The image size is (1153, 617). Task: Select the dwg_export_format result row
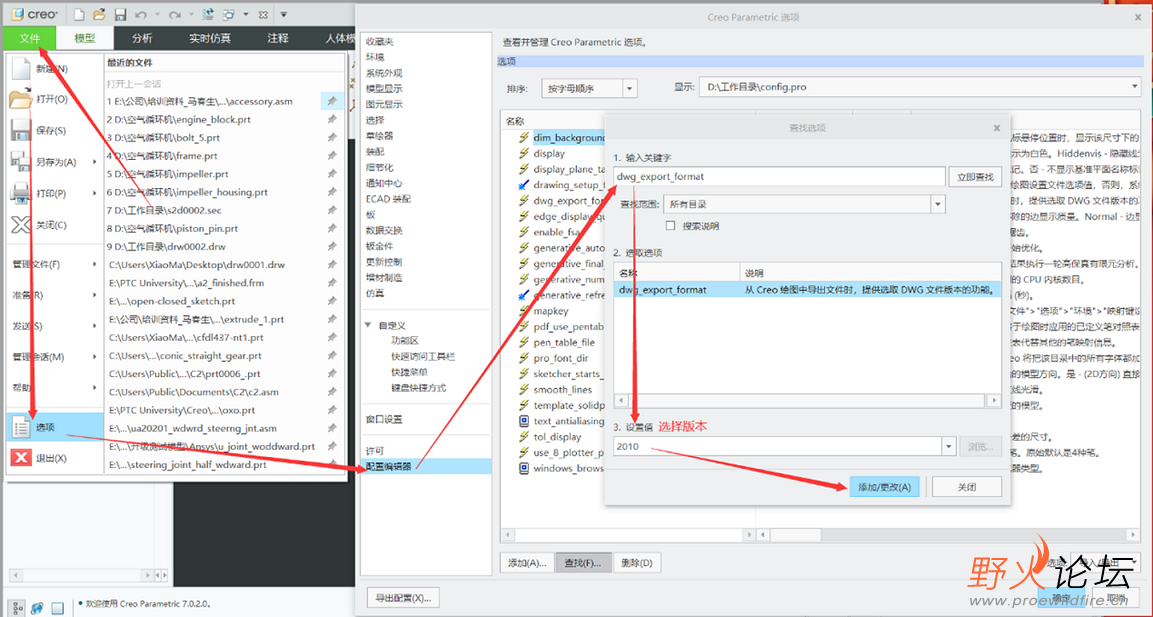coord(807,290)
